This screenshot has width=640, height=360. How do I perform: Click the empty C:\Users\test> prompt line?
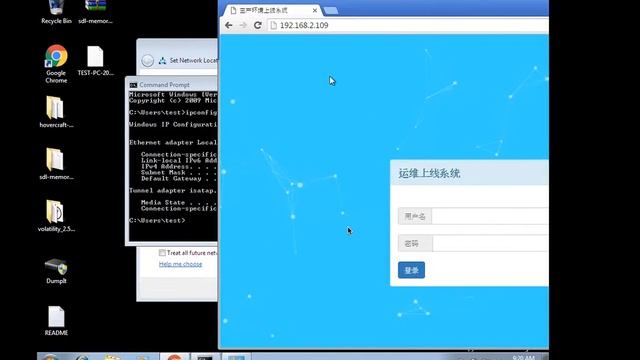click(x=157, y=220)
